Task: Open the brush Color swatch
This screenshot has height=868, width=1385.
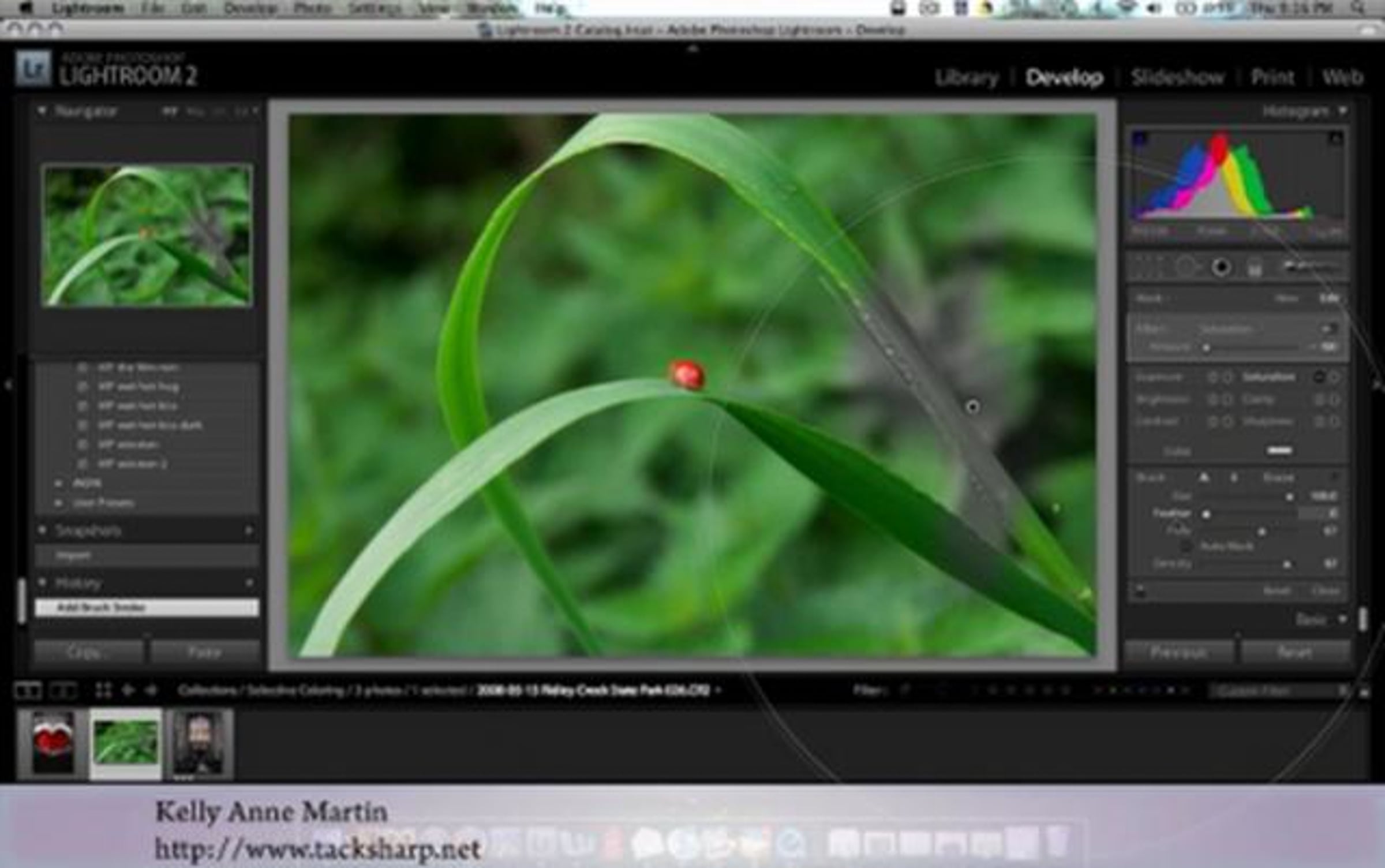Action: (1279, 450)
